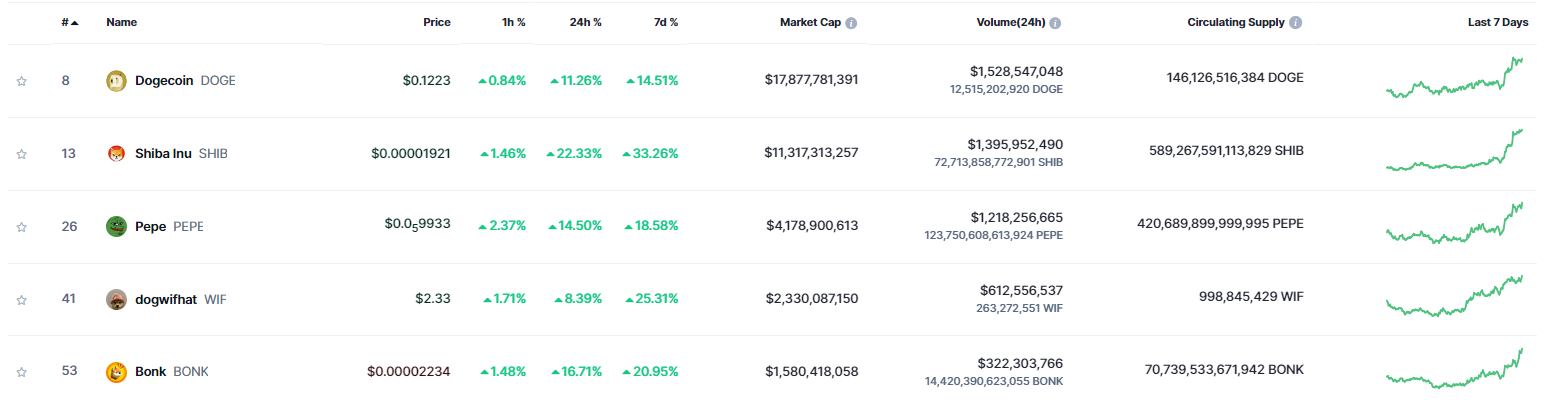Sort the table by Price column
Viewport: 1558px width, 407px height.
click(436, 22)
